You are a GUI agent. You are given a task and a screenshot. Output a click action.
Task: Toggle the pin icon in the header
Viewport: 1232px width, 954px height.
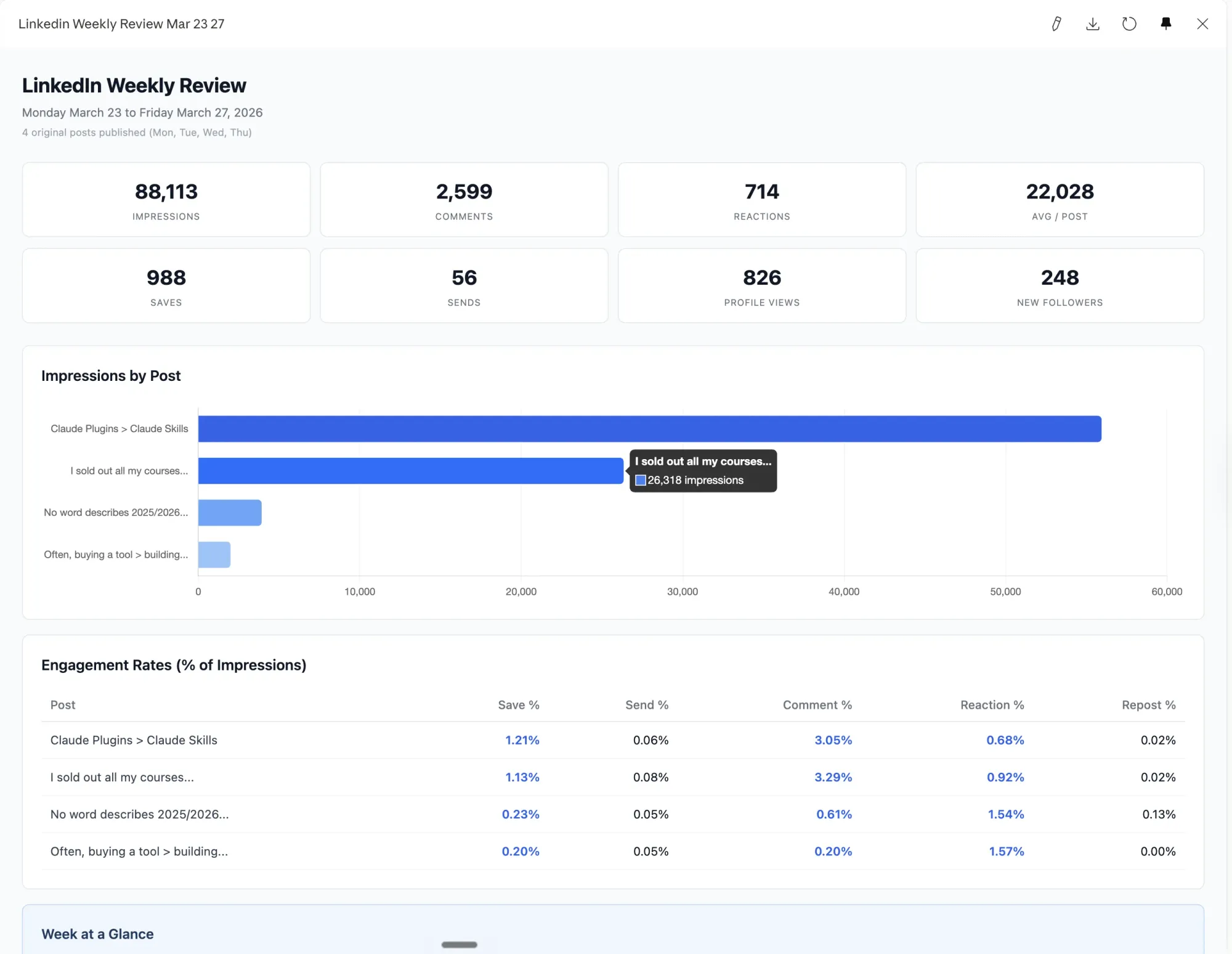click(1165, 24)
